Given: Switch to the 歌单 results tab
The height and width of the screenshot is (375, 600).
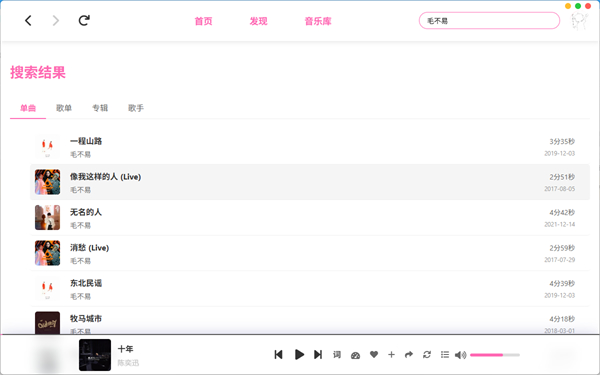Looking at the screenshot, I should coord(64,108).
